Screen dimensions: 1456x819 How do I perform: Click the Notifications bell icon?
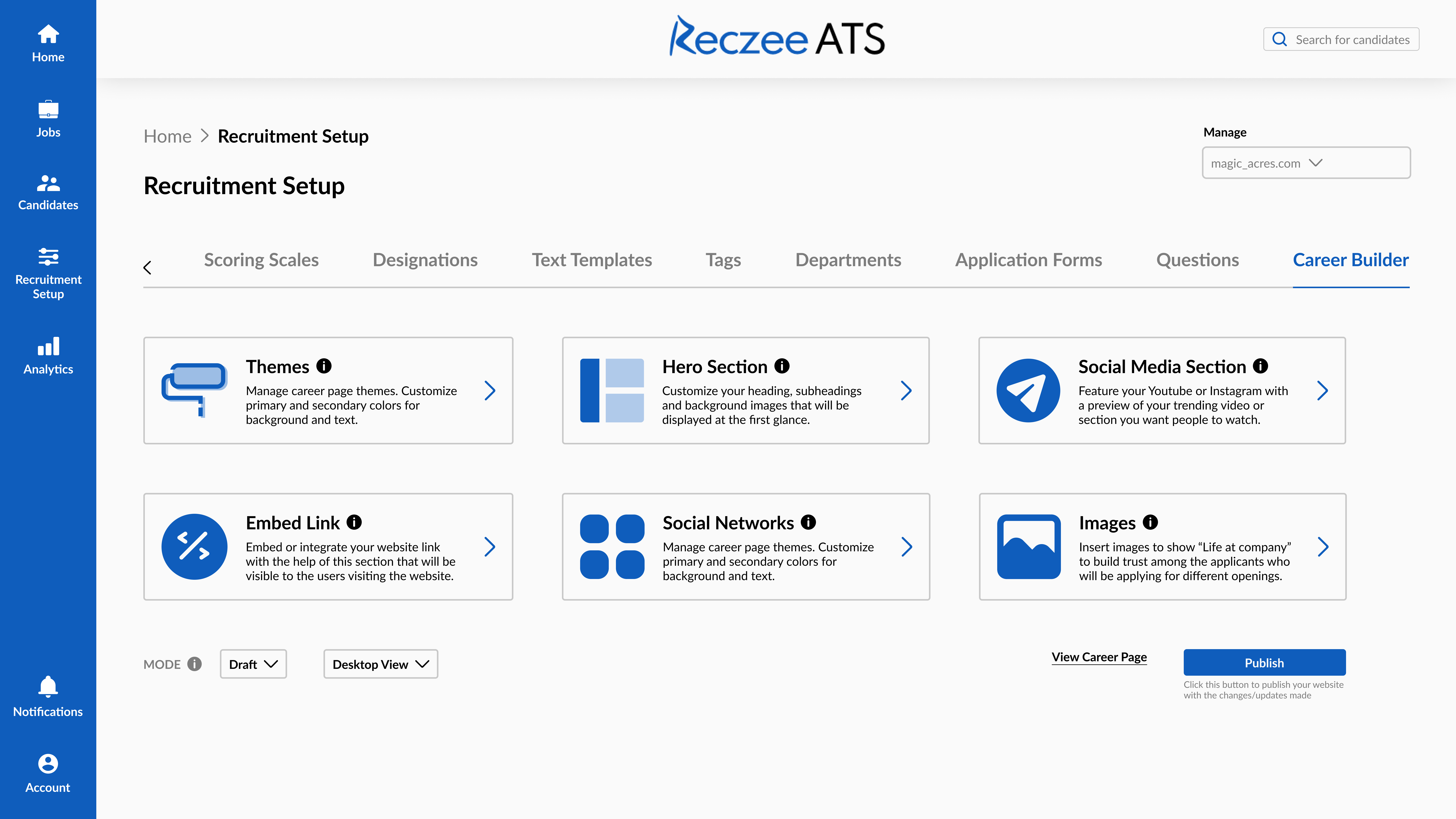pos(48,686)
